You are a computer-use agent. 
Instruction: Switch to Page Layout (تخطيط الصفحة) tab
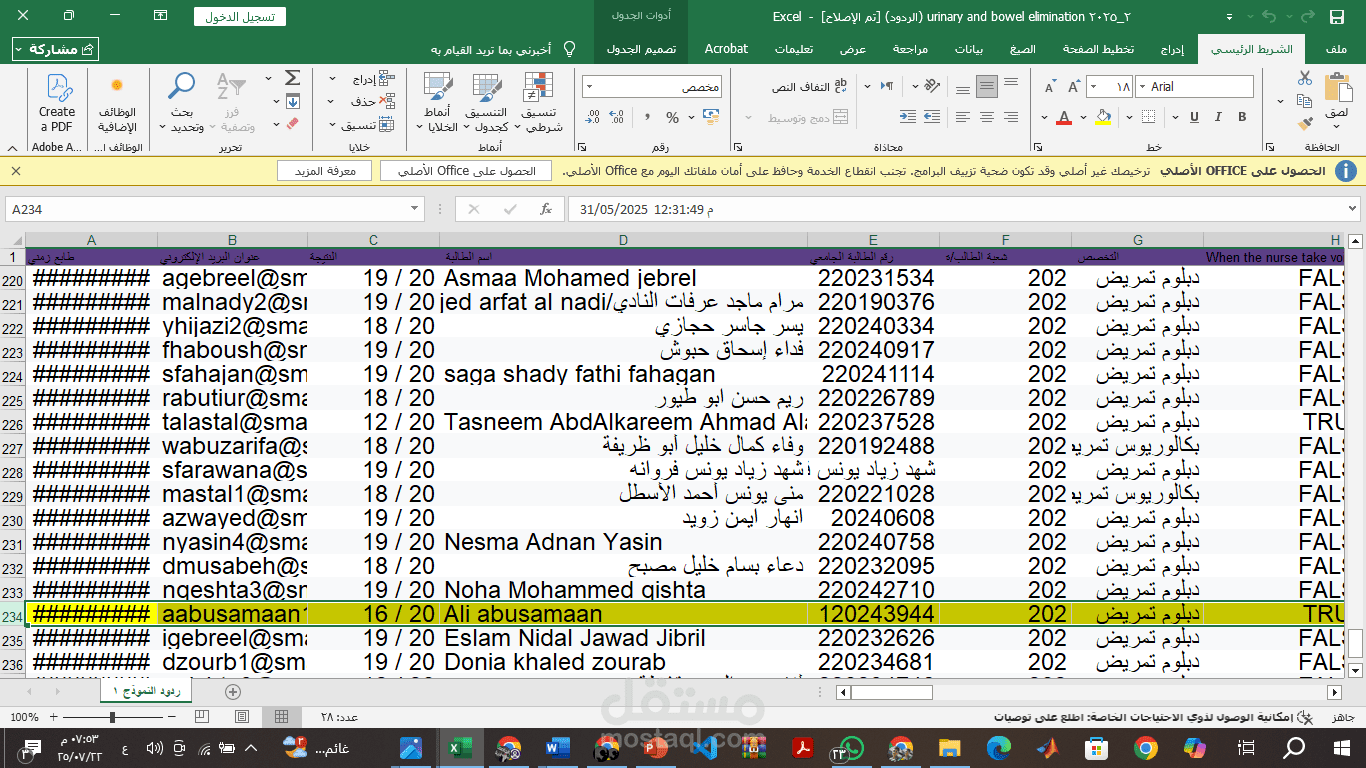click(x=1098, y=49)
